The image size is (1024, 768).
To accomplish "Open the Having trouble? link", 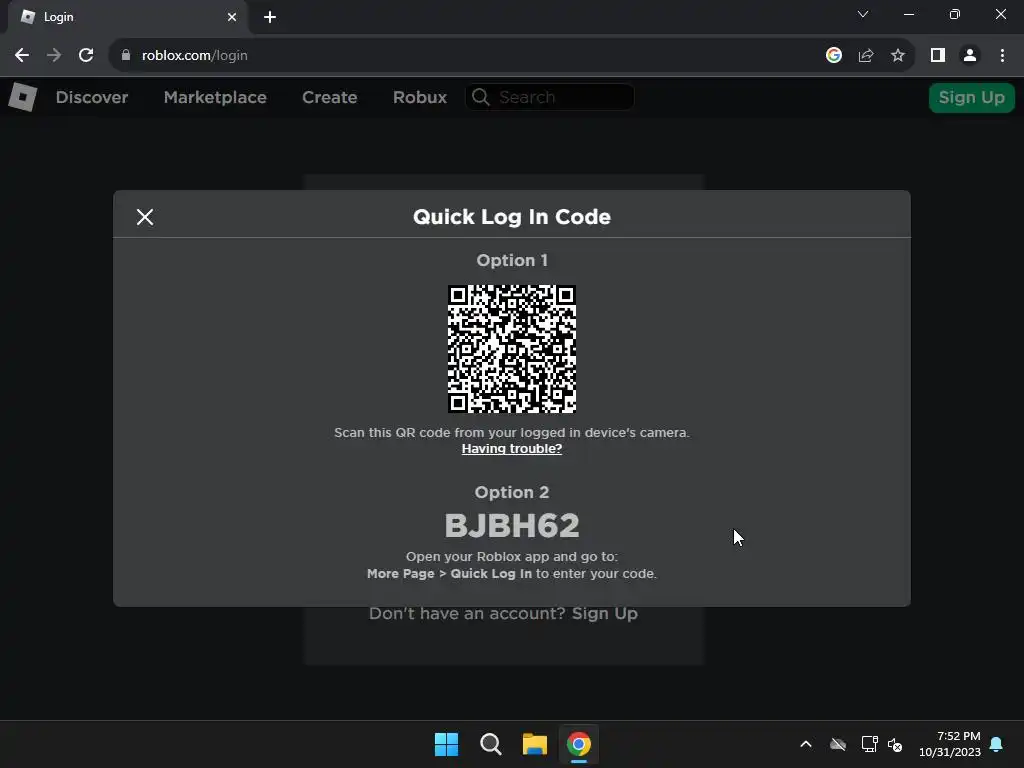I will [511, 449].
